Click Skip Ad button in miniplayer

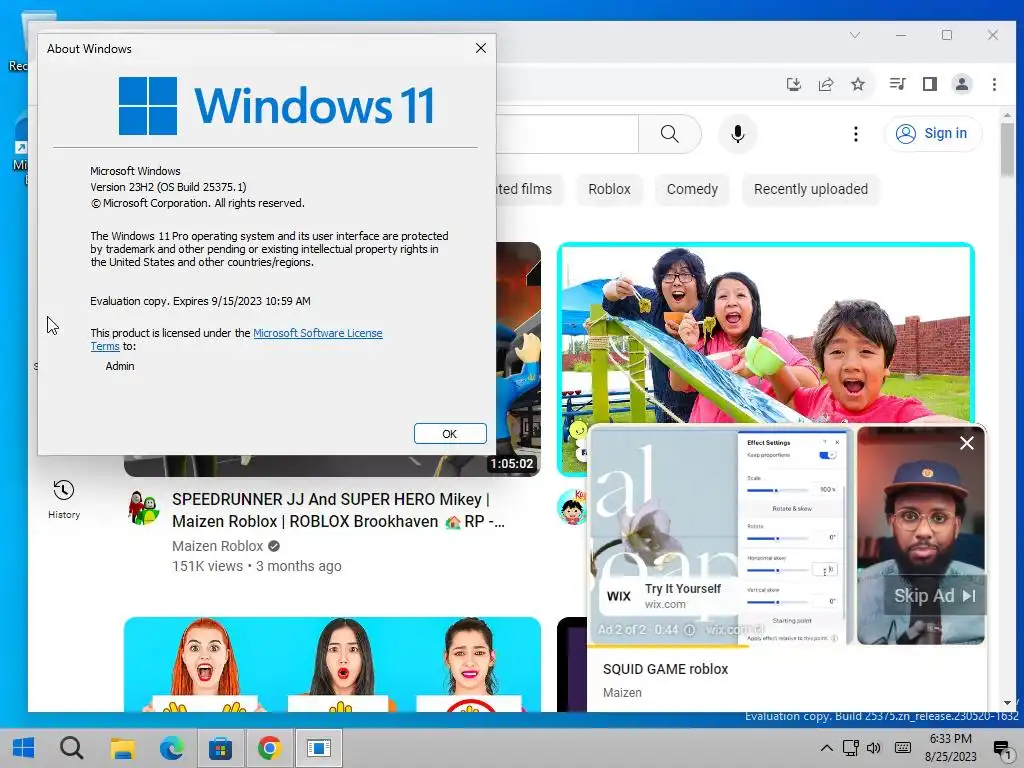[935, 596]
